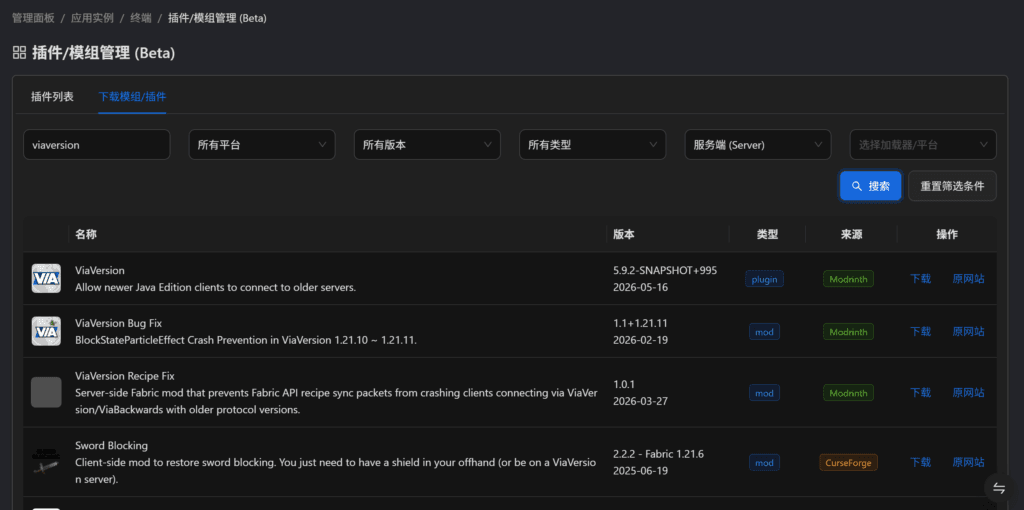1024x510 pixels.
Task: Open the 所有平台 platform dropdown
Action: click(262, 144)
